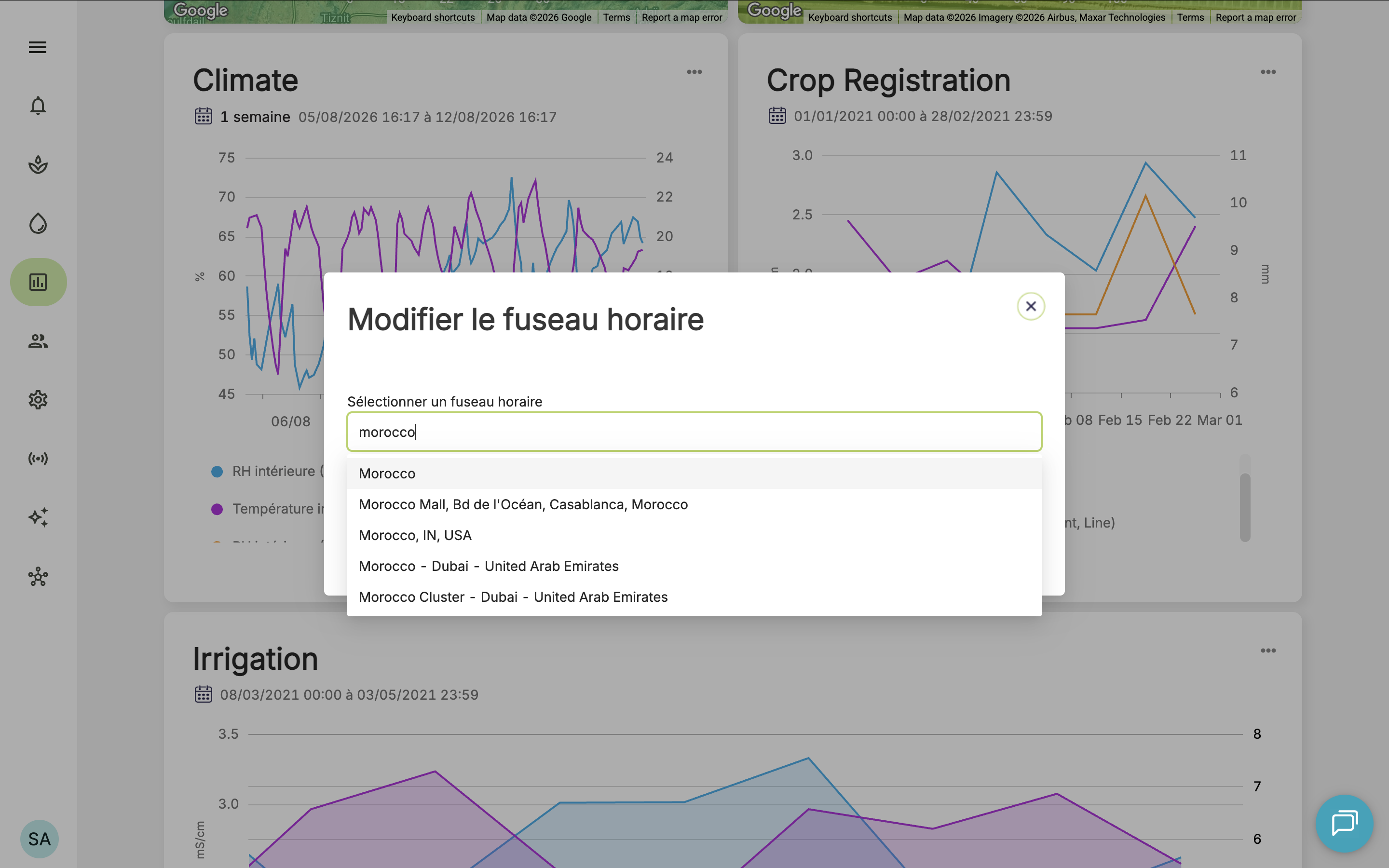The image size is (1389, 868).
Task: Toggle the Température legend series
Action: (x=268, y=509)
